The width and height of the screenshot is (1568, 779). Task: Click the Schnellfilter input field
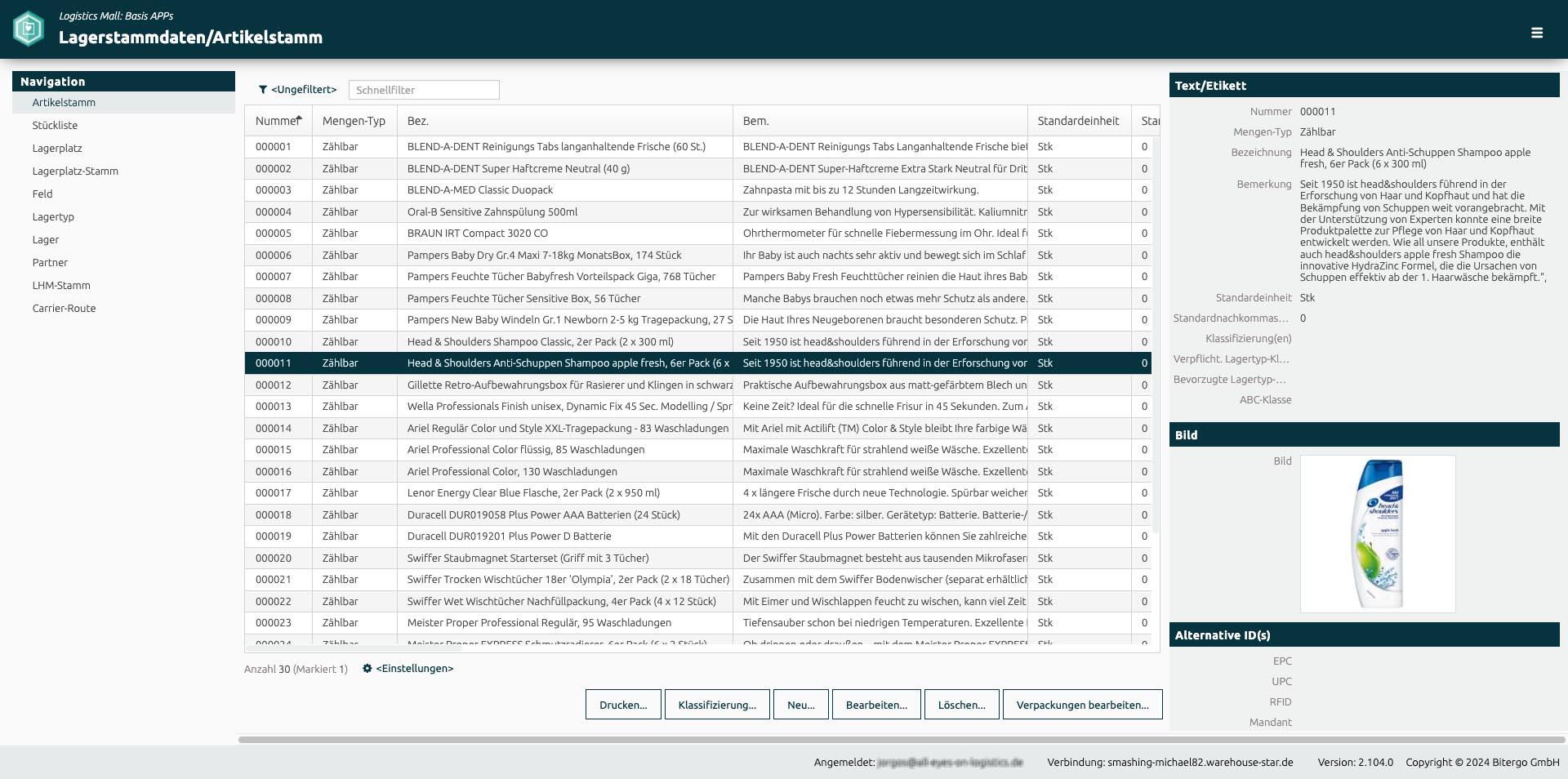point(424,90)
